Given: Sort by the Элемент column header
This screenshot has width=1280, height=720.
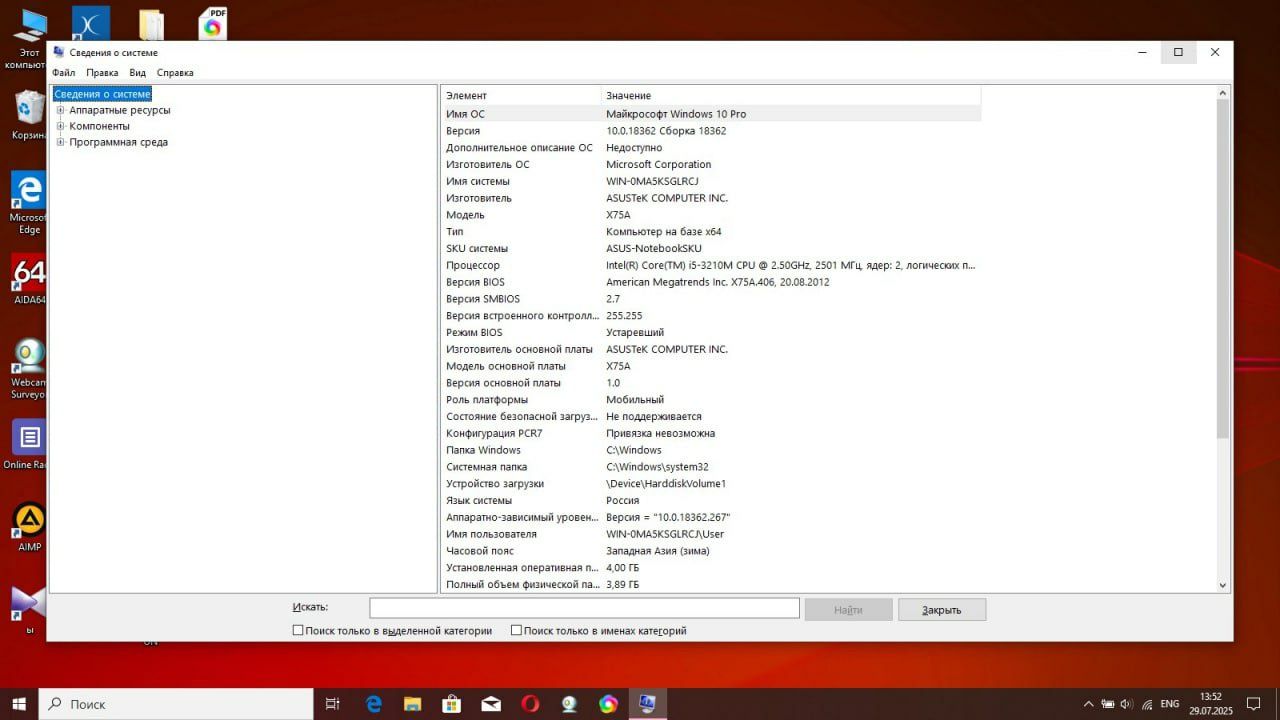Looking at the screenshot, I should [521, 95].
